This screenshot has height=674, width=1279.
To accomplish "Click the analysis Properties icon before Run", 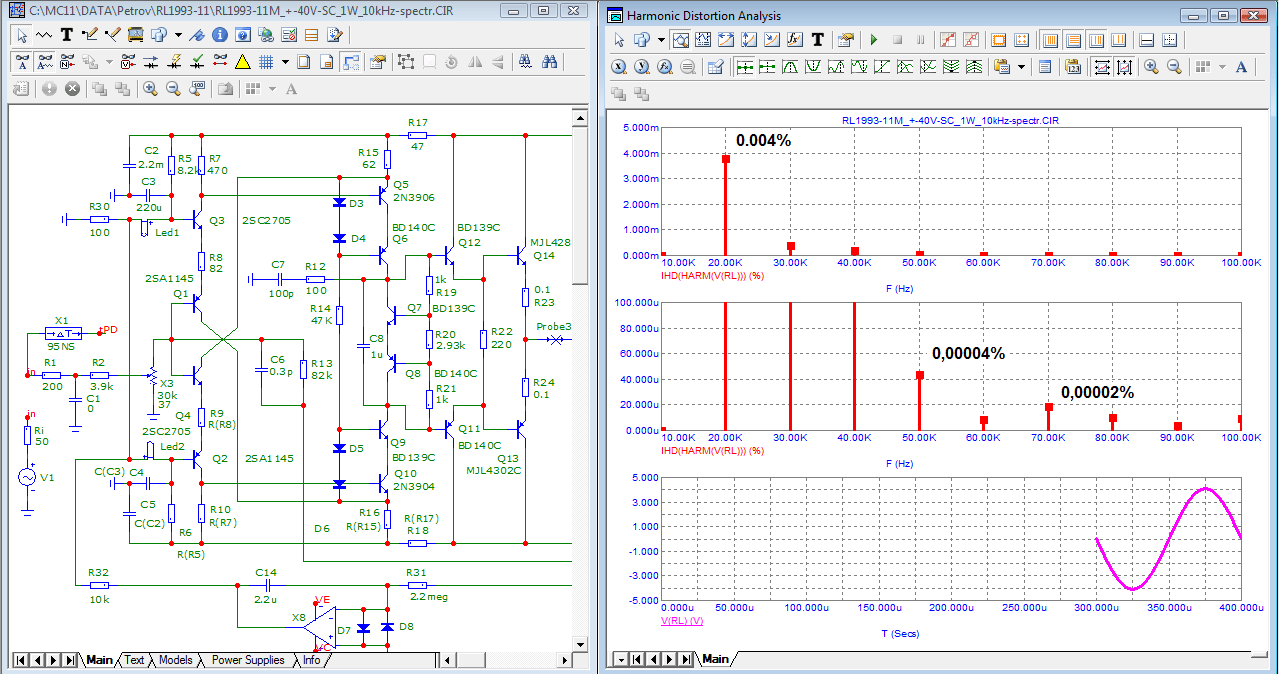I will (845, 40).
